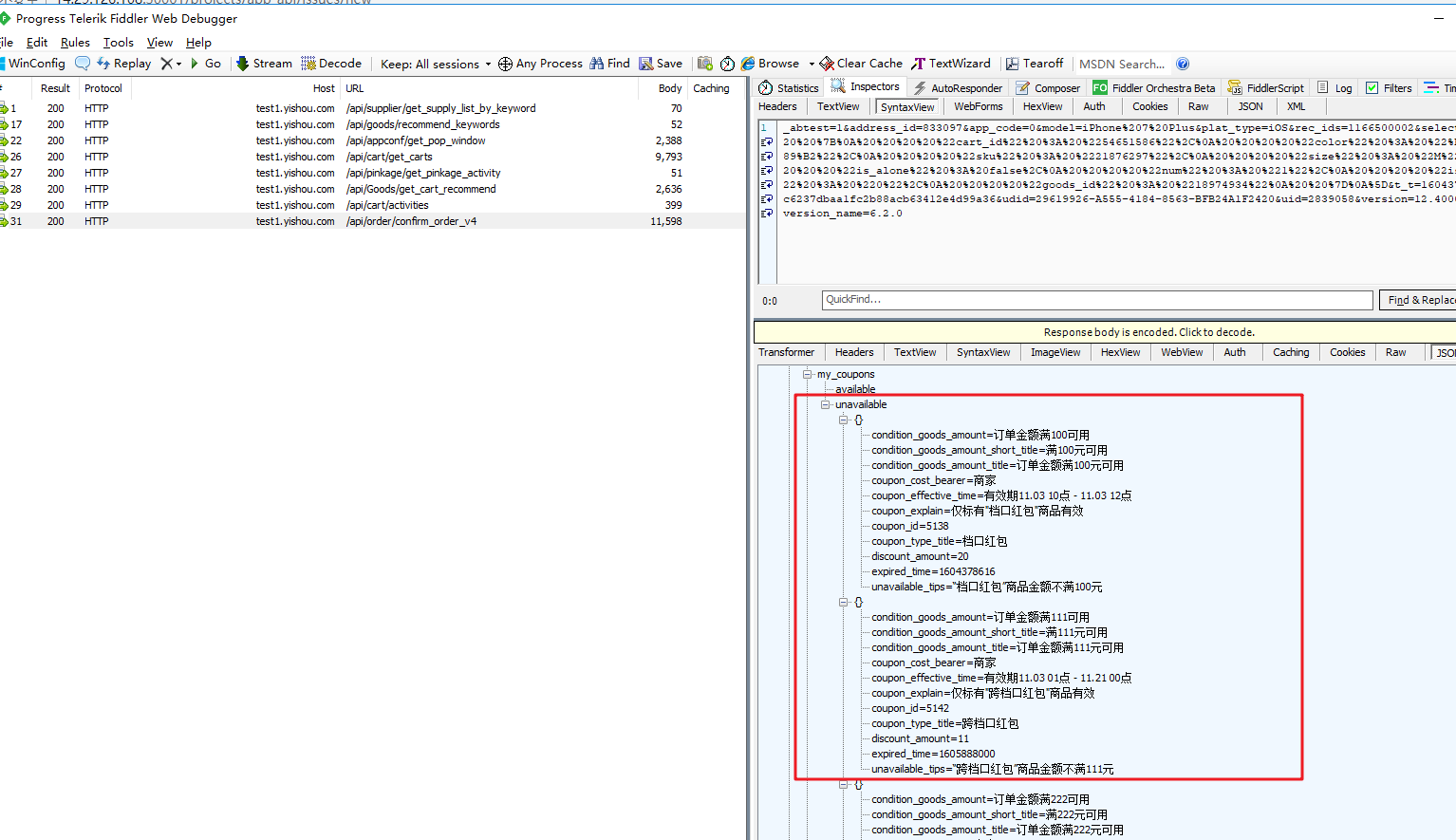Select session 31 confirm_order_v4

[x=372, y=221]
